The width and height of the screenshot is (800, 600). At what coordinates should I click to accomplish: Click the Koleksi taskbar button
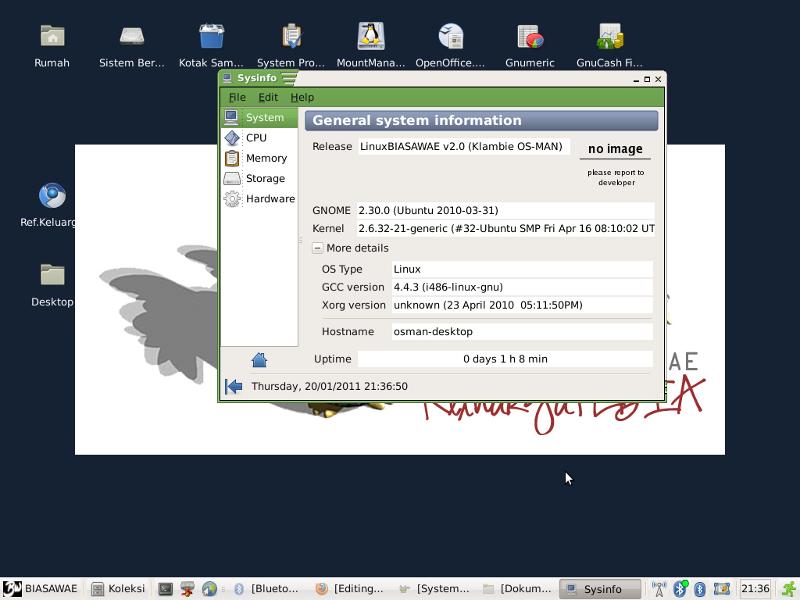pyautogui.click(x=117, y=589)
